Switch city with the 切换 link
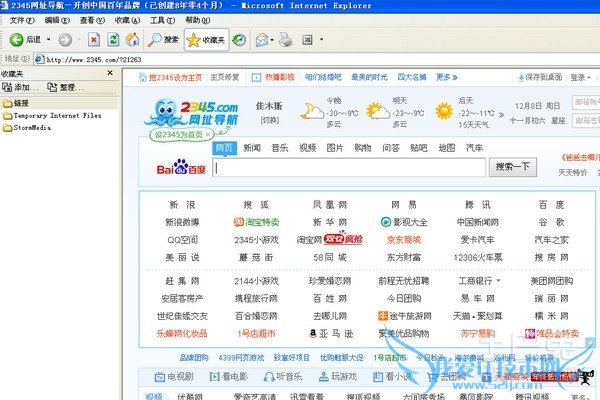Viewport: 600px width, 400px height. click(269, 120)
